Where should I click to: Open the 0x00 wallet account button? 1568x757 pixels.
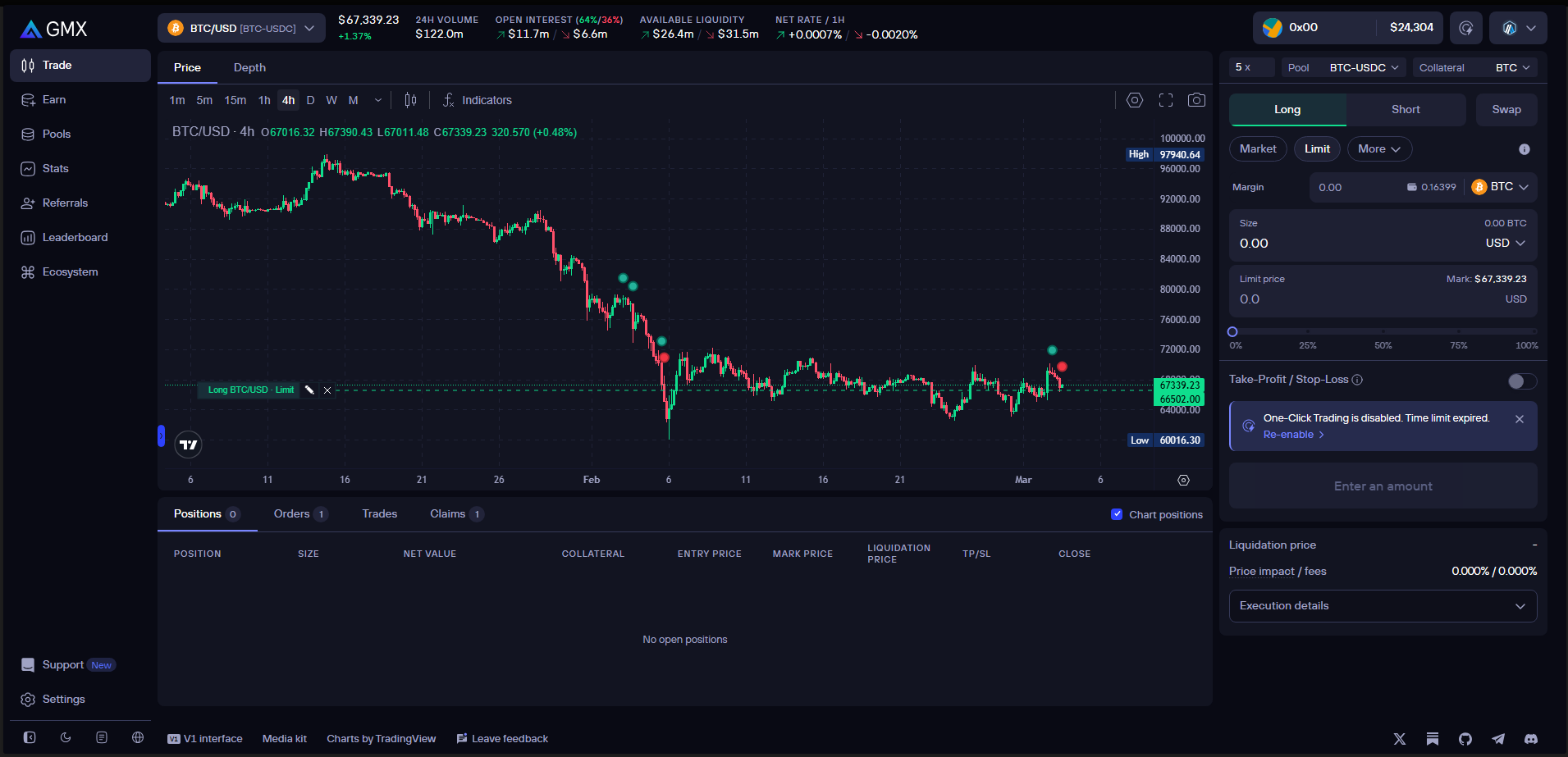pos(1348,28)
